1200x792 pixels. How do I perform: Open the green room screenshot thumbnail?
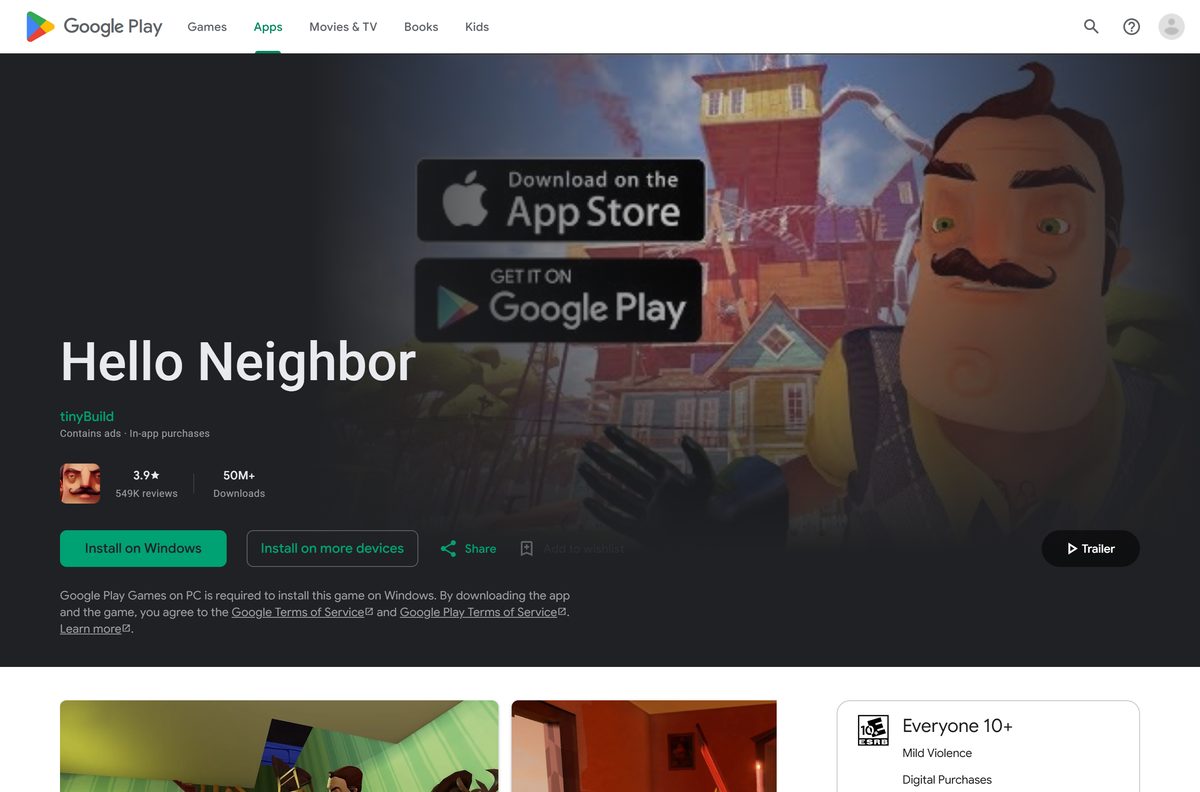pyautogui.click(x=279, y=746)
